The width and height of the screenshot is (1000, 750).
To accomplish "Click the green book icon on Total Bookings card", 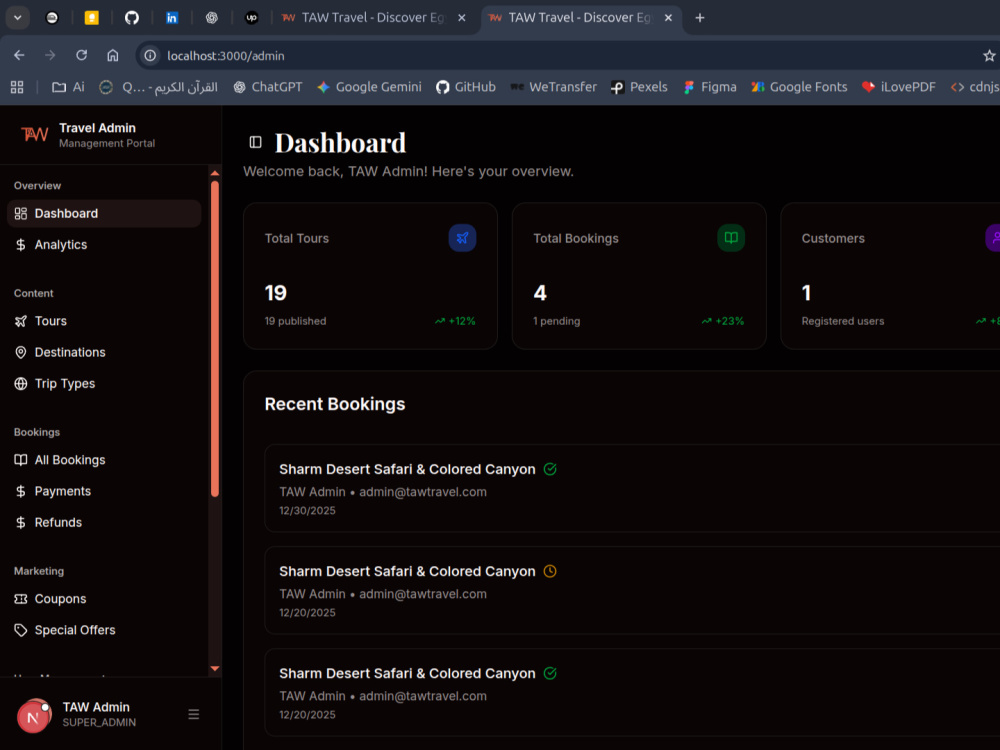I will [731, 238].
